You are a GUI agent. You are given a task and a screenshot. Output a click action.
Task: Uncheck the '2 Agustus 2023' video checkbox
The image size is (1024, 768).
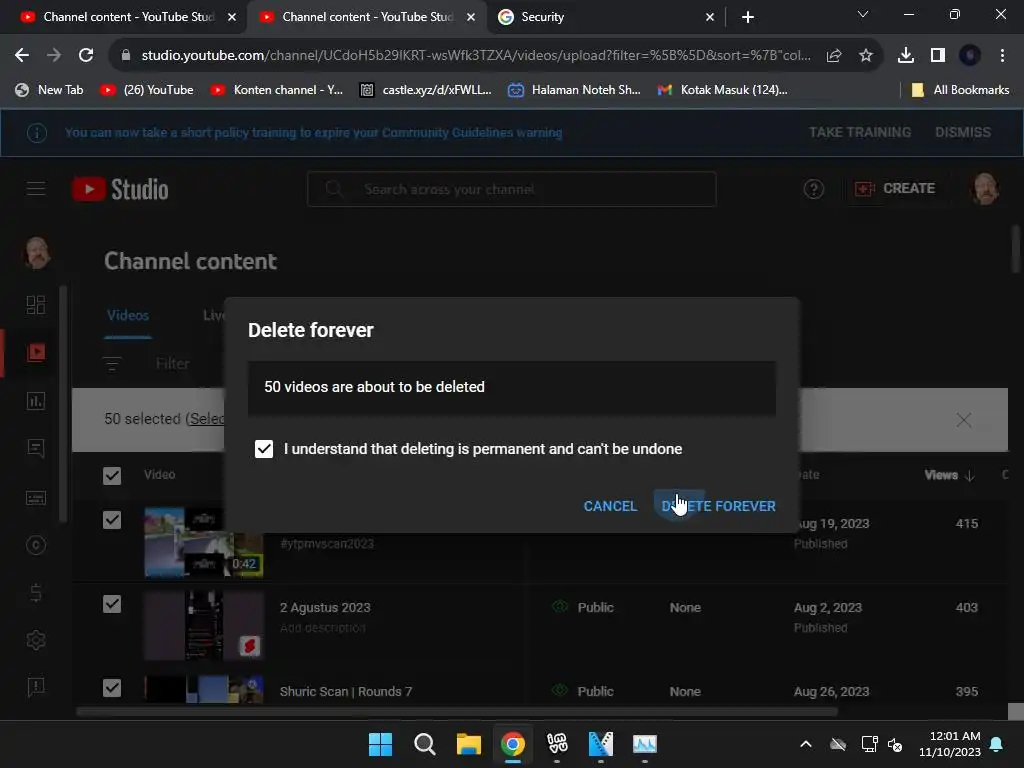[x=112, y=604]
